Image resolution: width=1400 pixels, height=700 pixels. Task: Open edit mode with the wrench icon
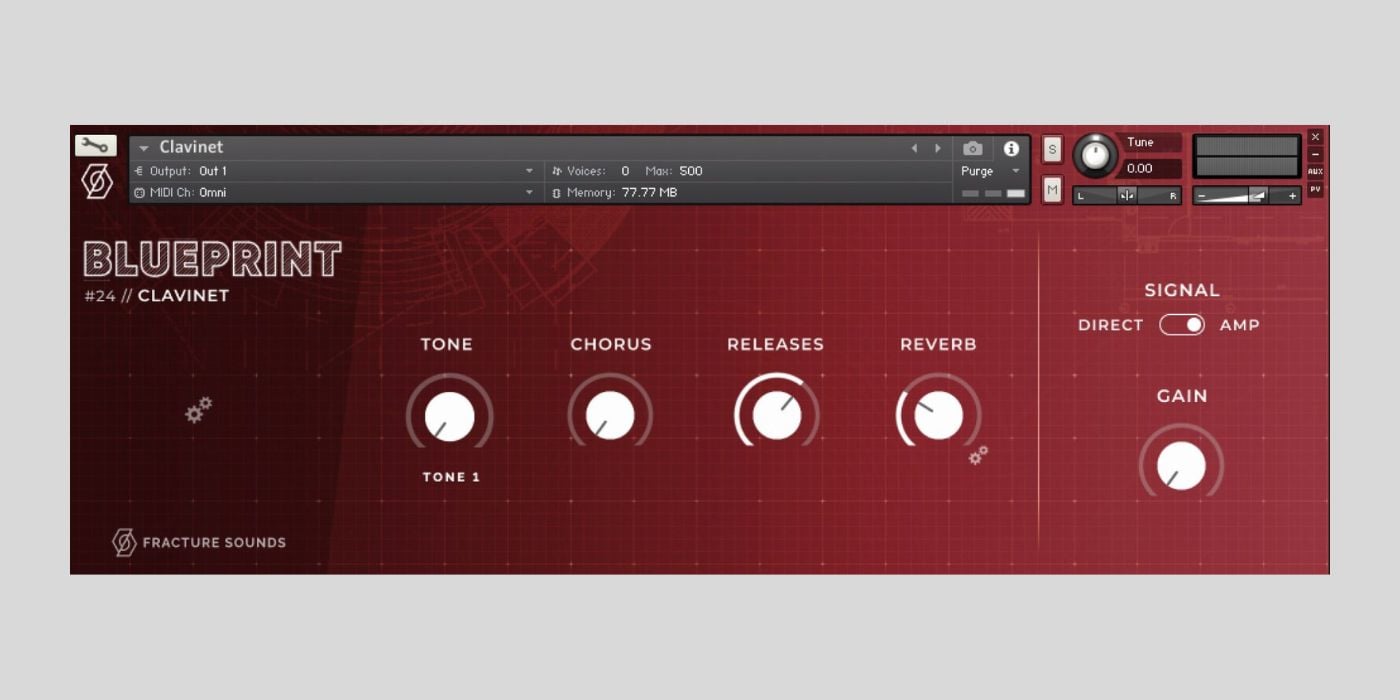pyautogui.click(x=94, y=144)
